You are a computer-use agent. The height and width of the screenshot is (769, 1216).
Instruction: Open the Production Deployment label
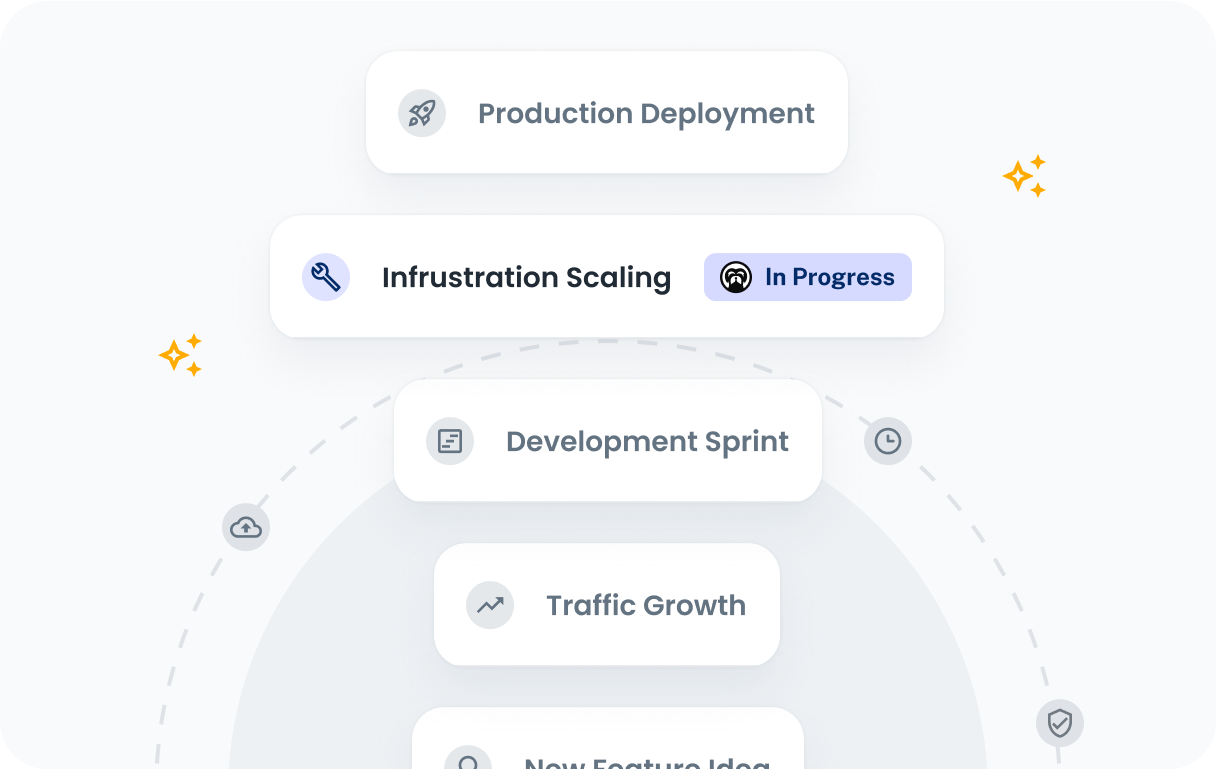click(x=646, y=113)
